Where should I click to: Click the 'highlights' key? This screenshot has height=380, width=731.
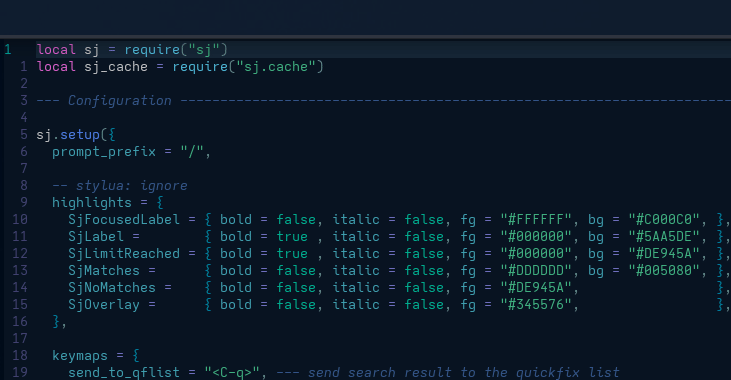(92, 202)
